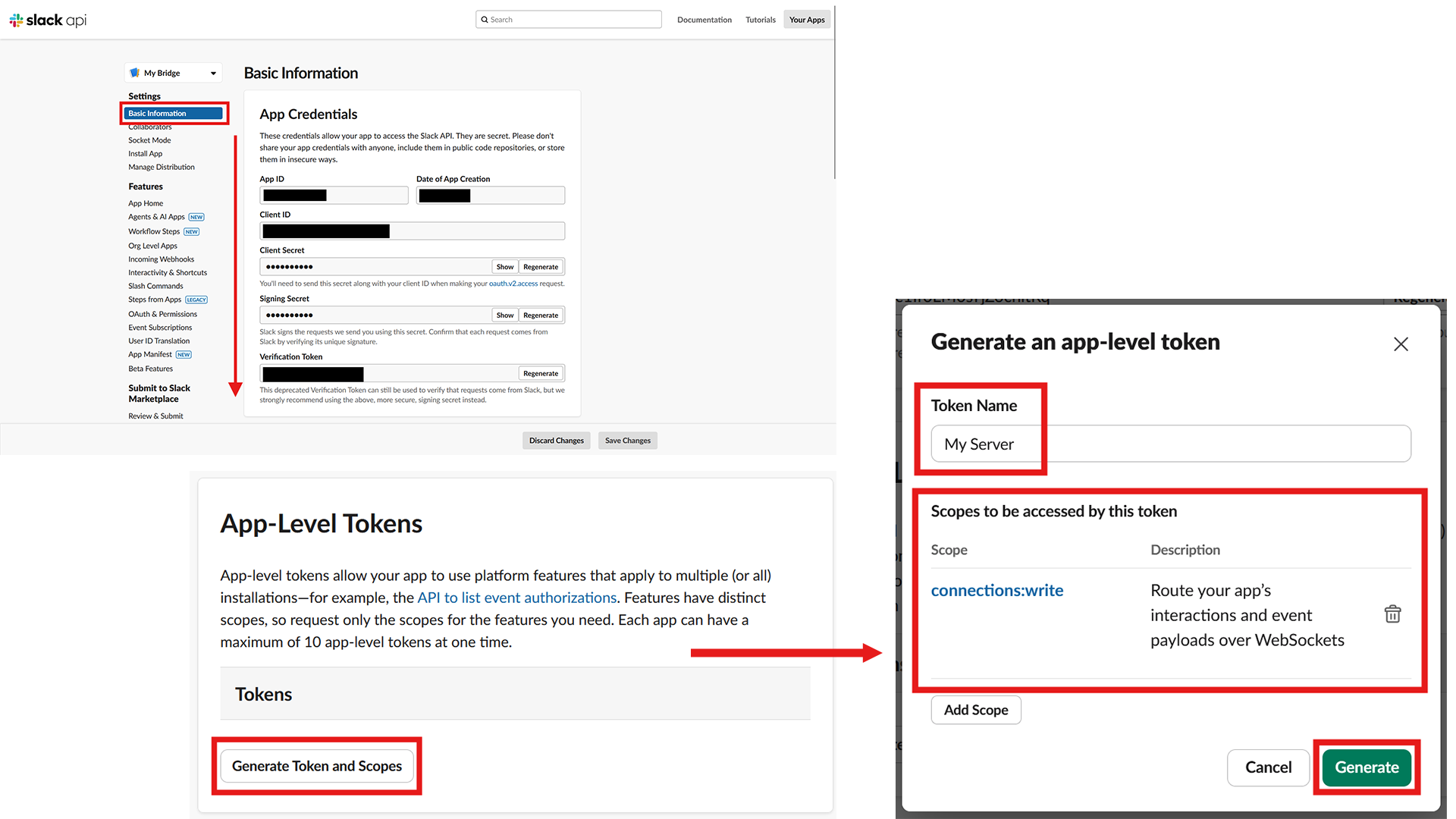Open the Tutorials menu item
Screen dimensions: 1456x819
[x=761, y=20]
